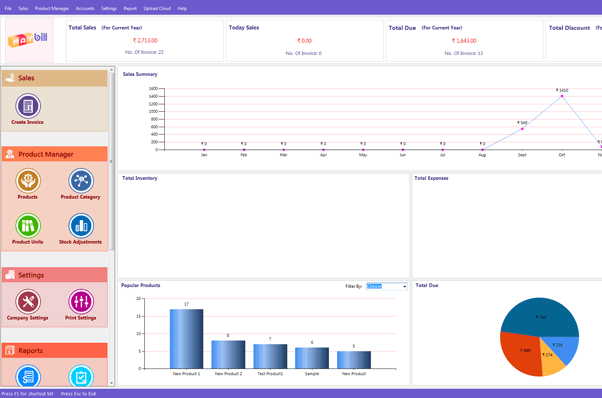Click the blue report icon under Reports
Image resolution: width=602 pixels, height=398 pixels.
[x=28, y=376]
